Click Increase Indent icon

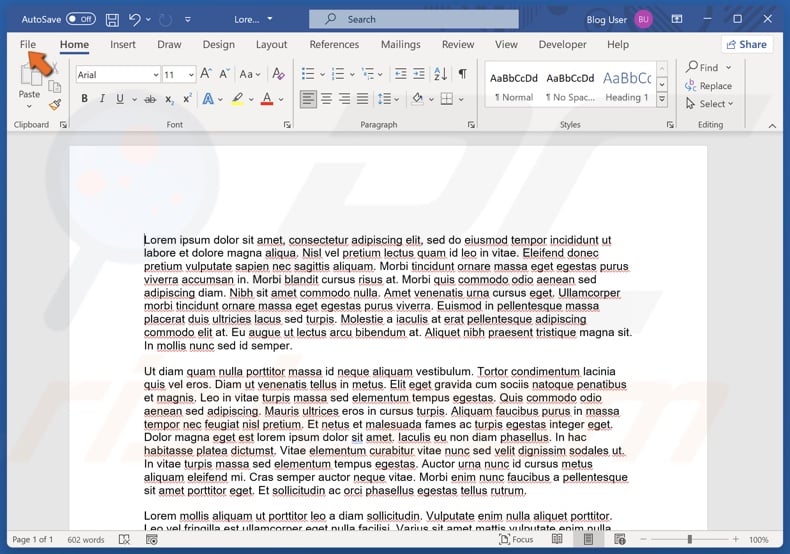[x=419, y=74]
